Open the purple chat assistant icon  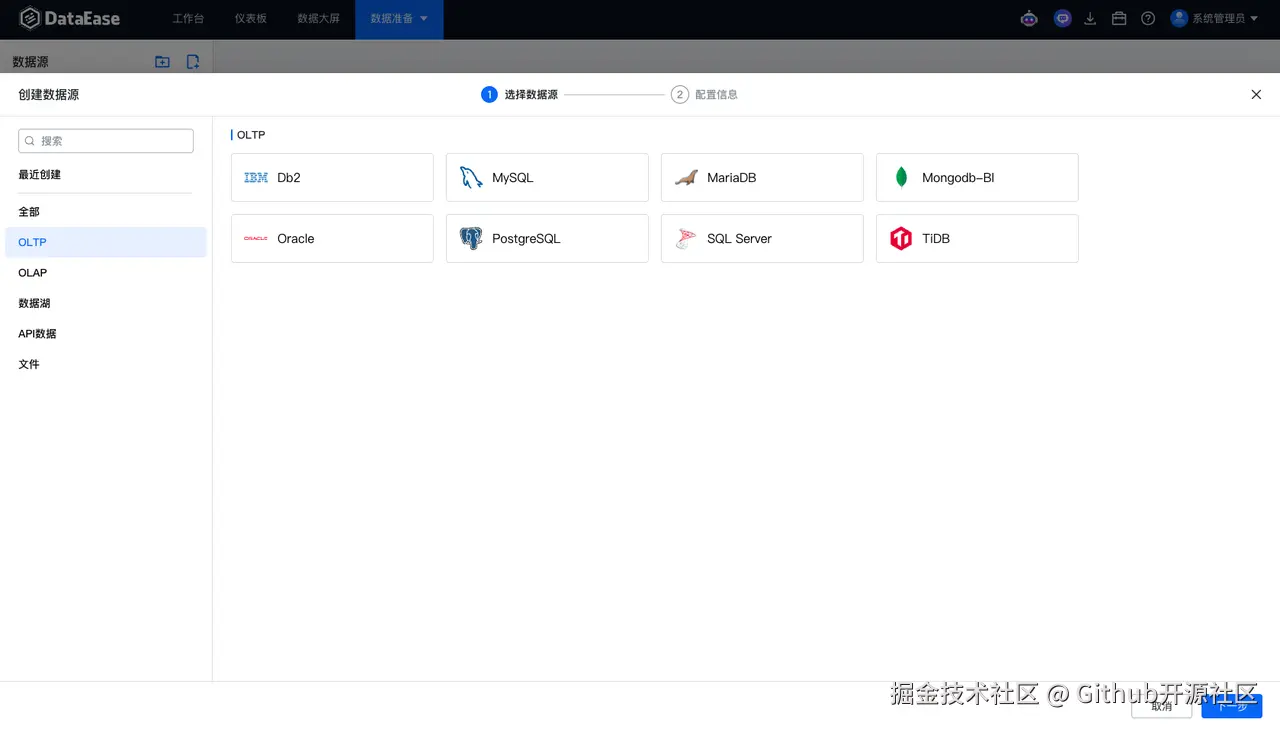click(1062, 18)
